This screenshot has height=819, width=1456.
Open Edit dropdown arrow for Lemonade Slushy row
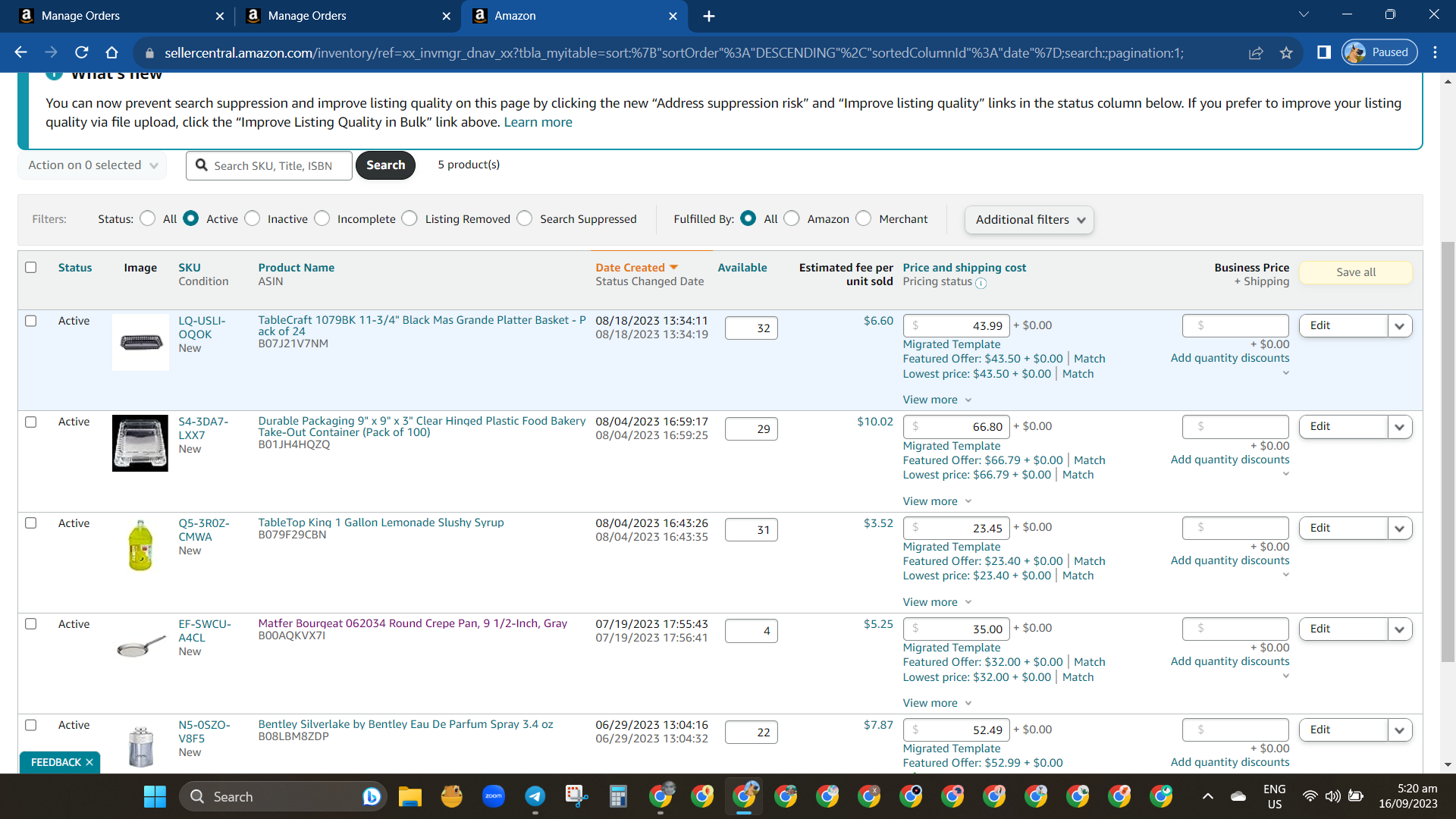coord(1400,529)
